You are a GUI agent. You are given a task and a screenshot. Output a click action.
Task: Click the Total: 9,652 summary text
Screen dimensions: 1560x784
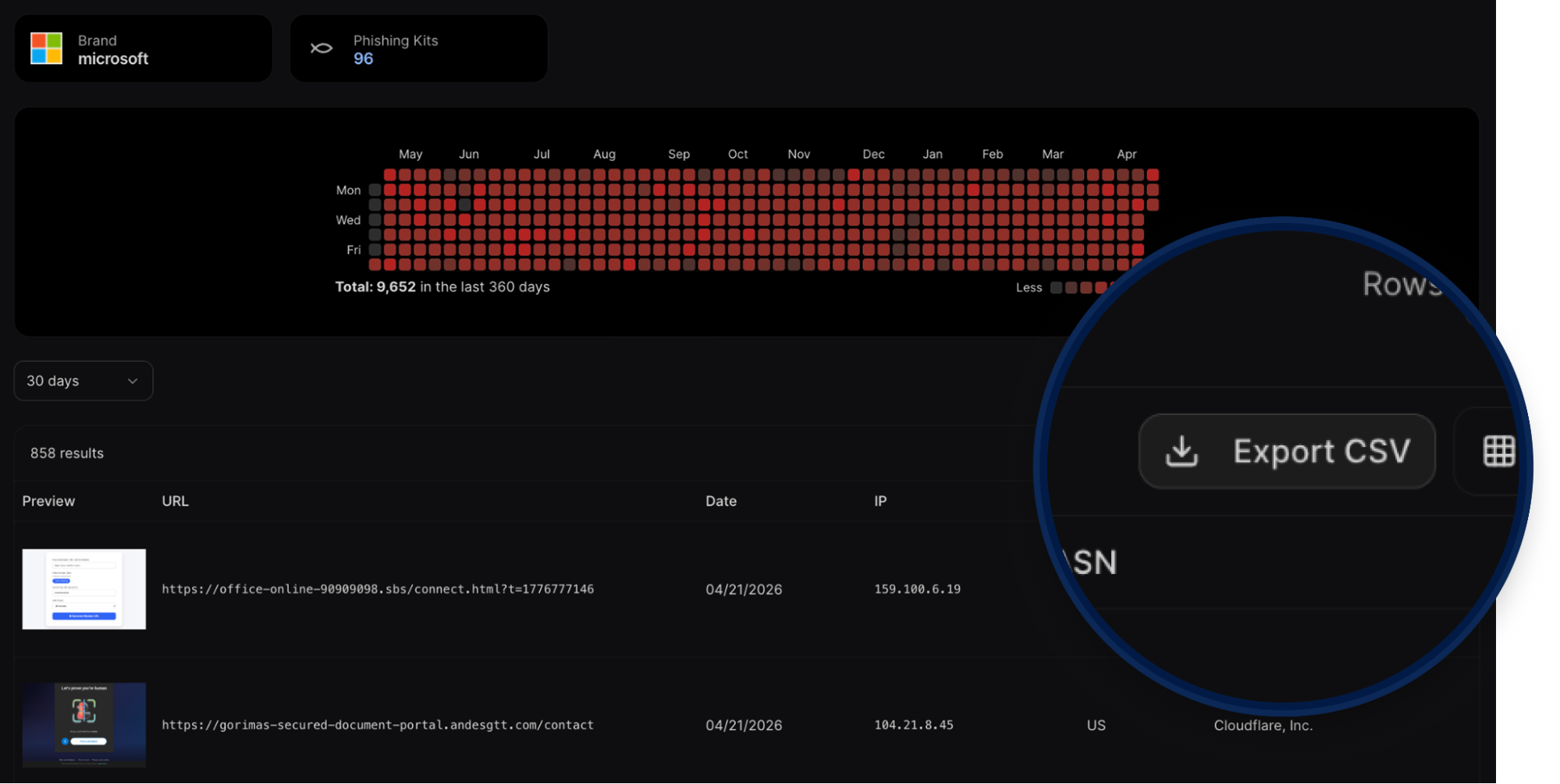[442, 287]
